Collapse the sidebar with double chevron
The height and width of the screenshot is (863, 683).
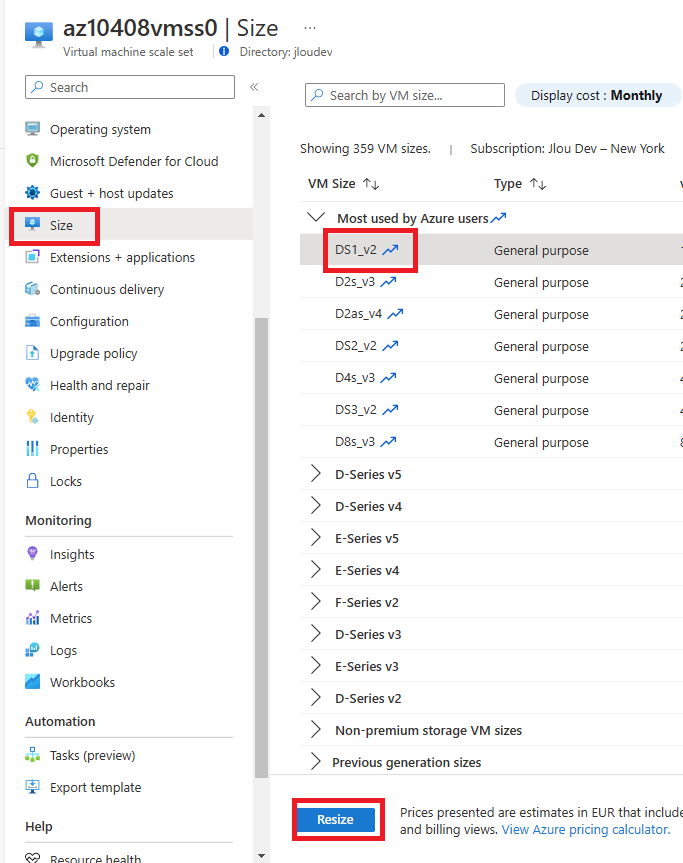click(x=254, y=87)
